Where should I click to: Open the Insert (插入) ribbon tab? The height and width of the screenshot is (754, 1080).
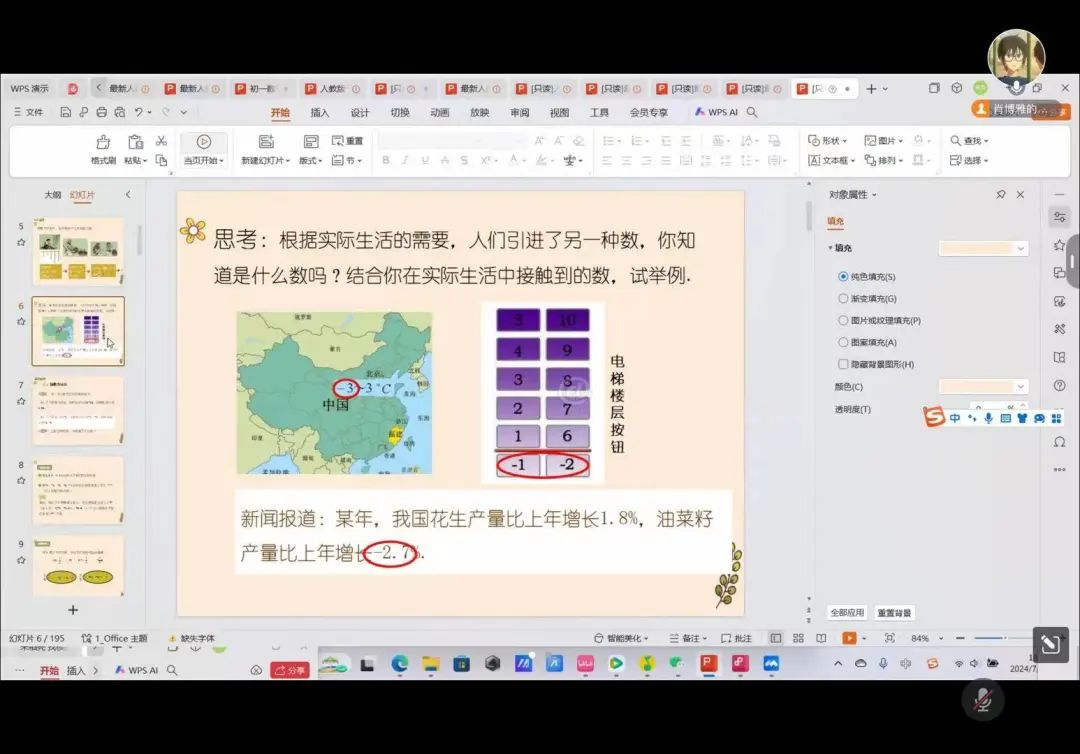(320, 113)
